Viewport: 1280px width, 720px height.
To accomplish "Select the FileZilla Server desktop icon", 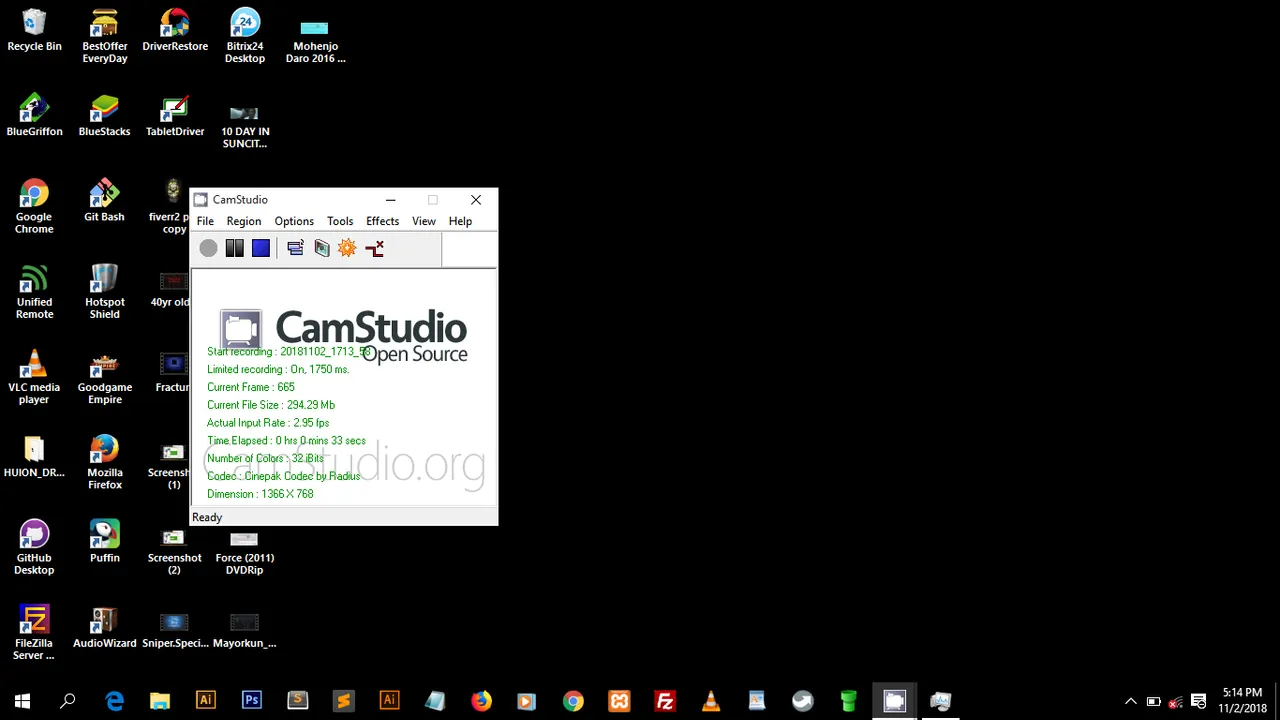I will coord(34,632).
